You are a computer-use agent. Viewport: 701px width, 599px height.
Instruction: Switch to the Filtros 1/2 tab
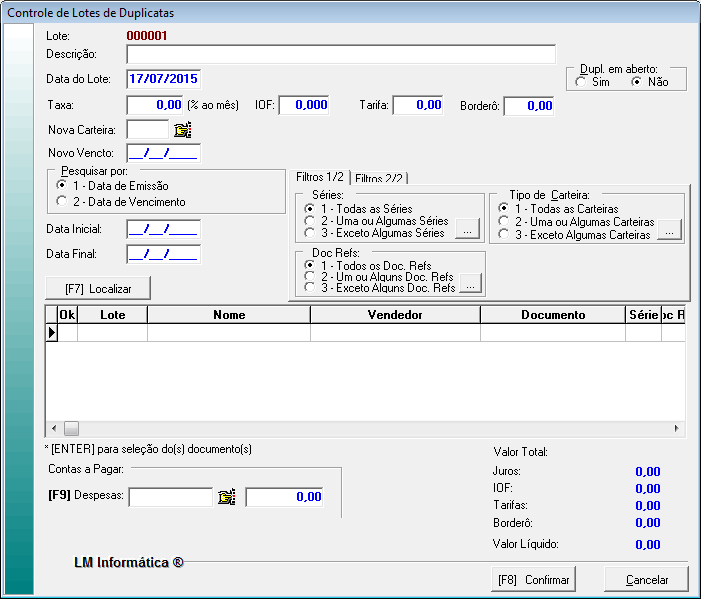[x=320, y=177]
